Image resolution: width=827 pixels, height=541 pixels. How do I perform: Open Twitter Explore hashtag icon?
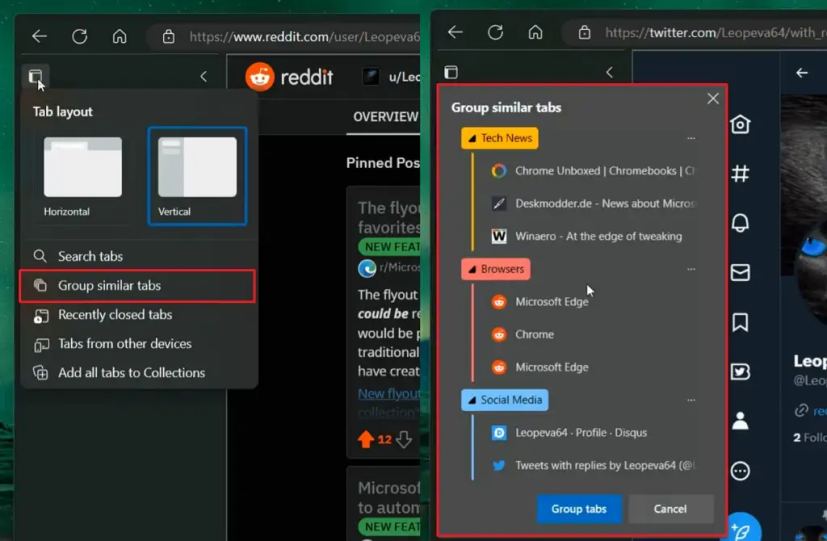741,173
